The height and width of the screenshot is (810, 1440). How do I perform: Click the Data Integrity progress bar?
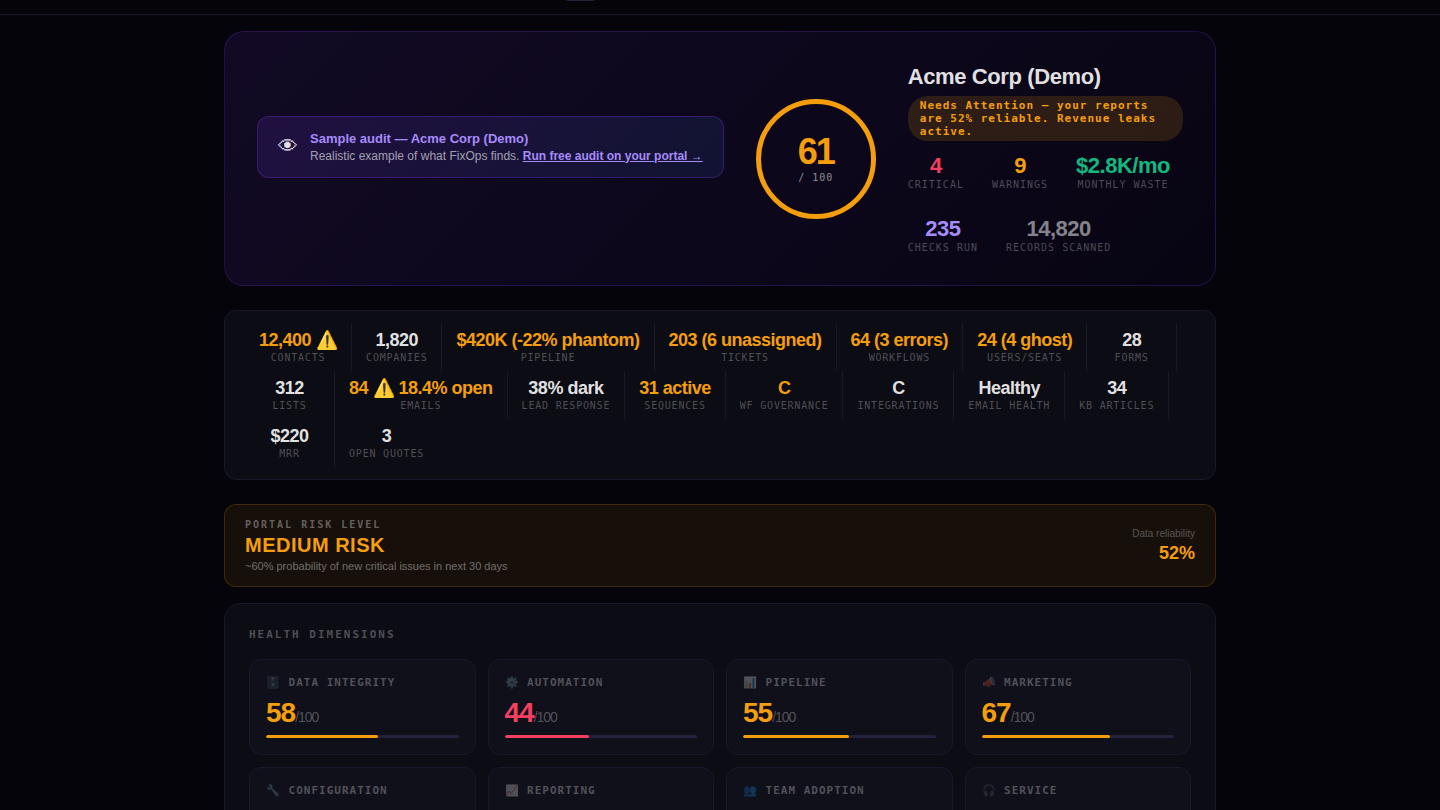[362, 736]
